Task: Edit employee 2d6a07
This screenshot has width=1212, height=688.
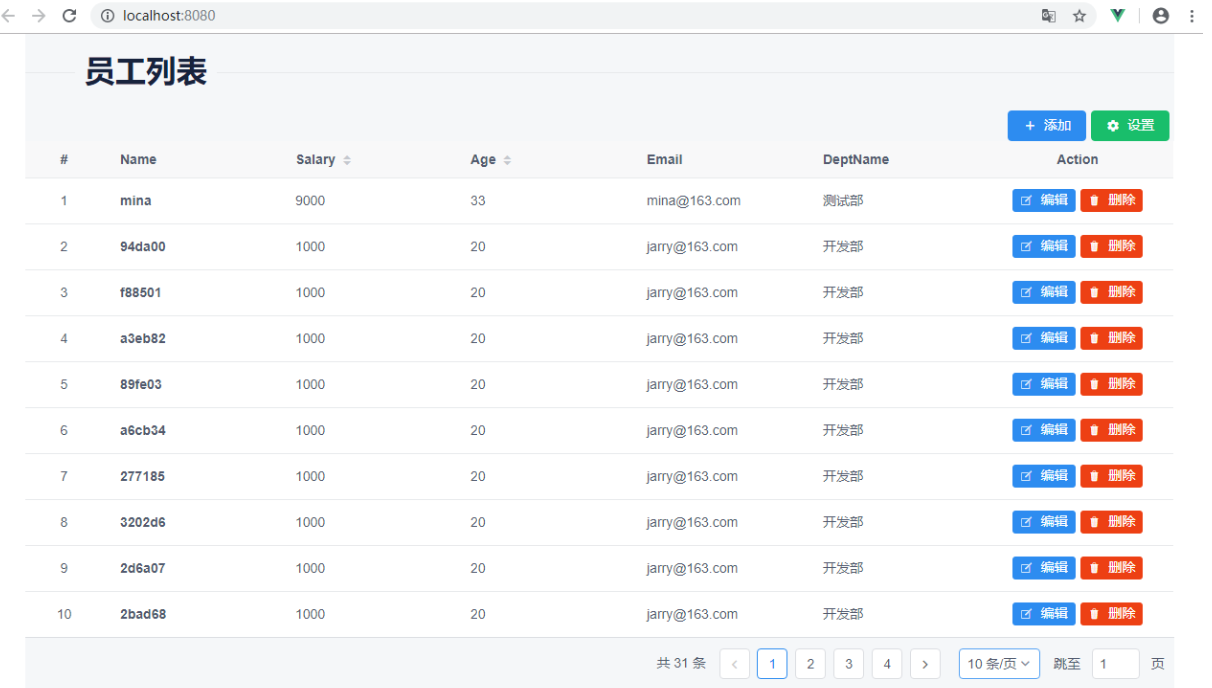Action: (1044, 568)
